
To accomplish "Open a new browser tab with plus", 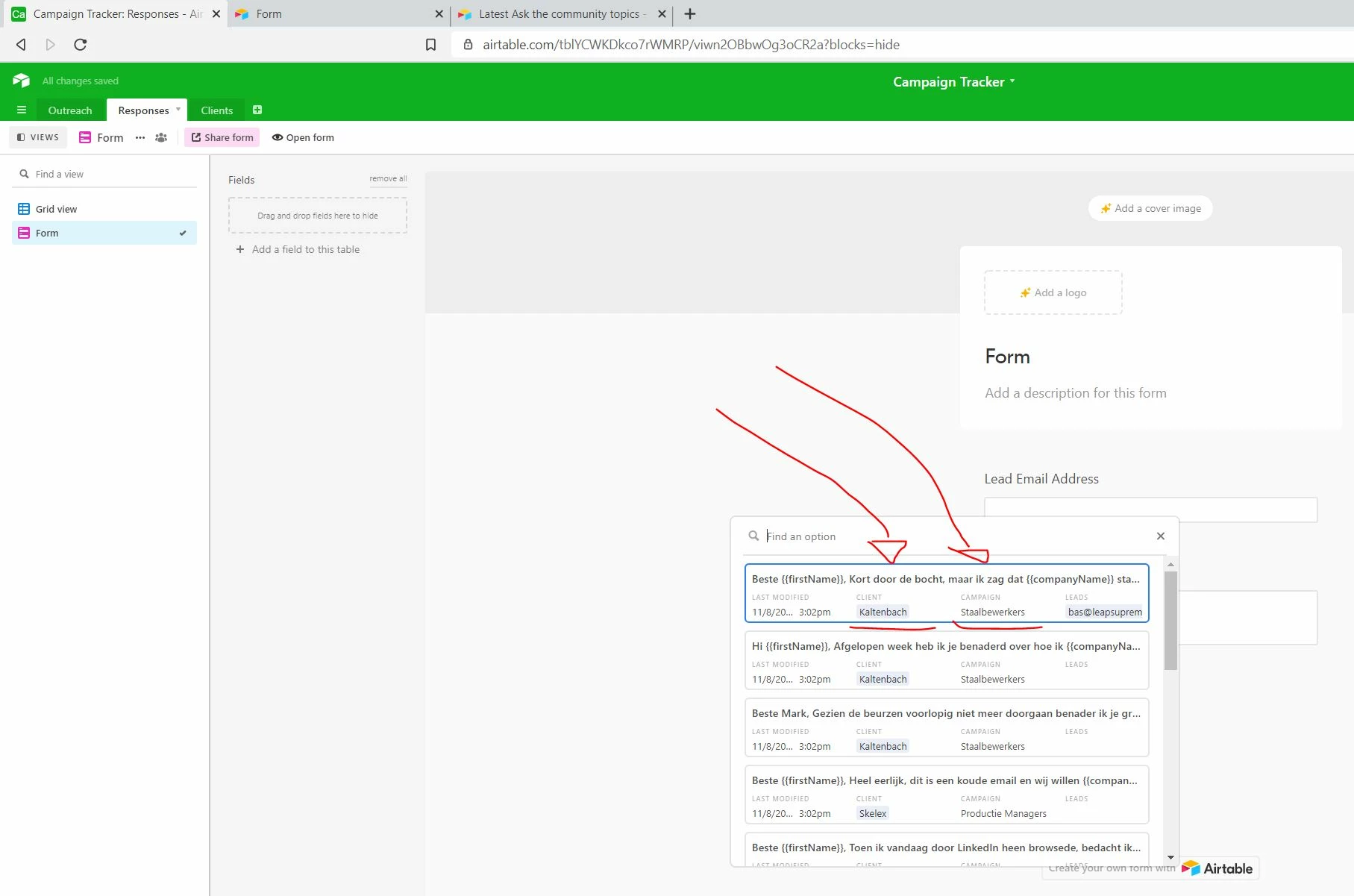I will [x=690, y=13].
